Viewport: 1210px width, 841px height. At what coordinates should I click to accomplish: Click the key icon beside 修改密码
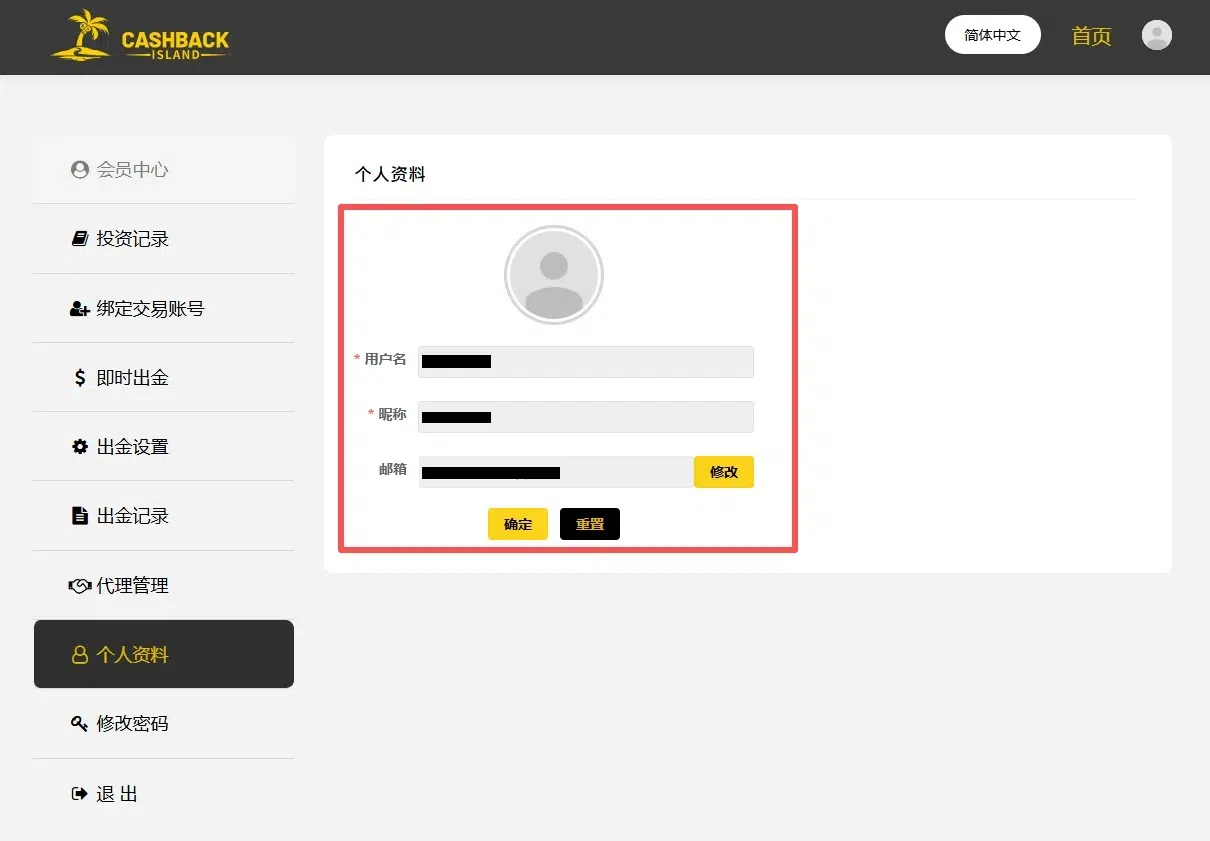pyautogui.click(x=80, y=724)
